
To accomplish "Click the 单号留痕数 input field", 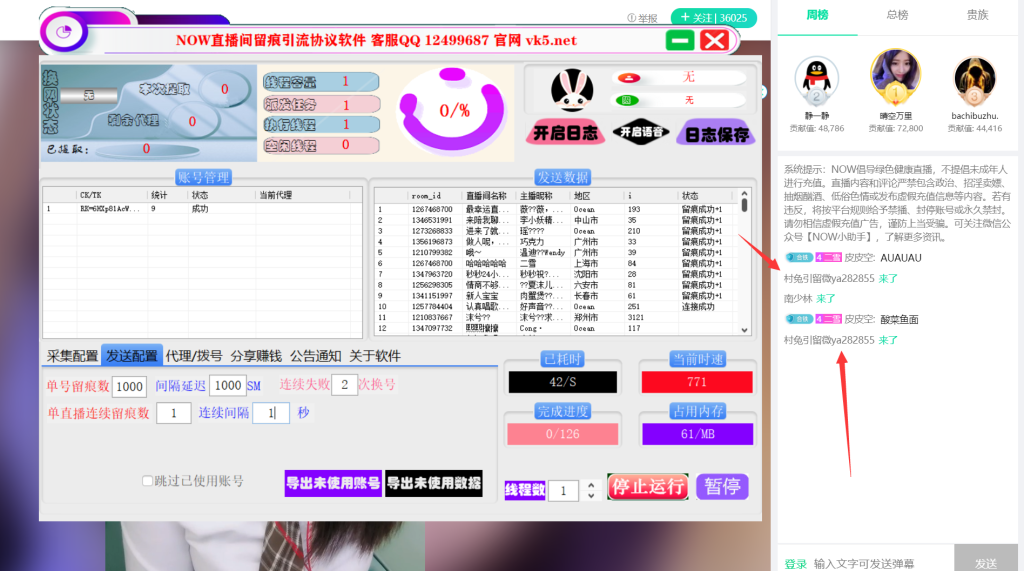I will coord(129,386).
